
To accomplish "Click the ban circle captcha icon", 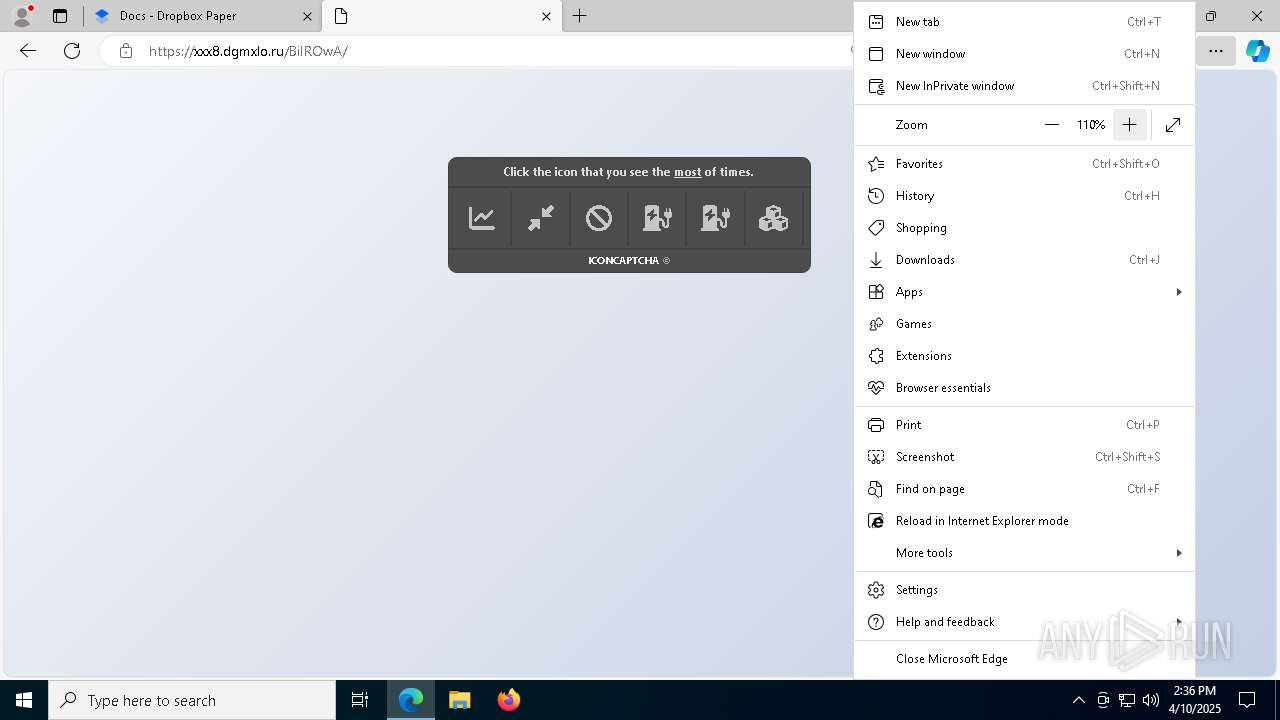I will 599,218.
